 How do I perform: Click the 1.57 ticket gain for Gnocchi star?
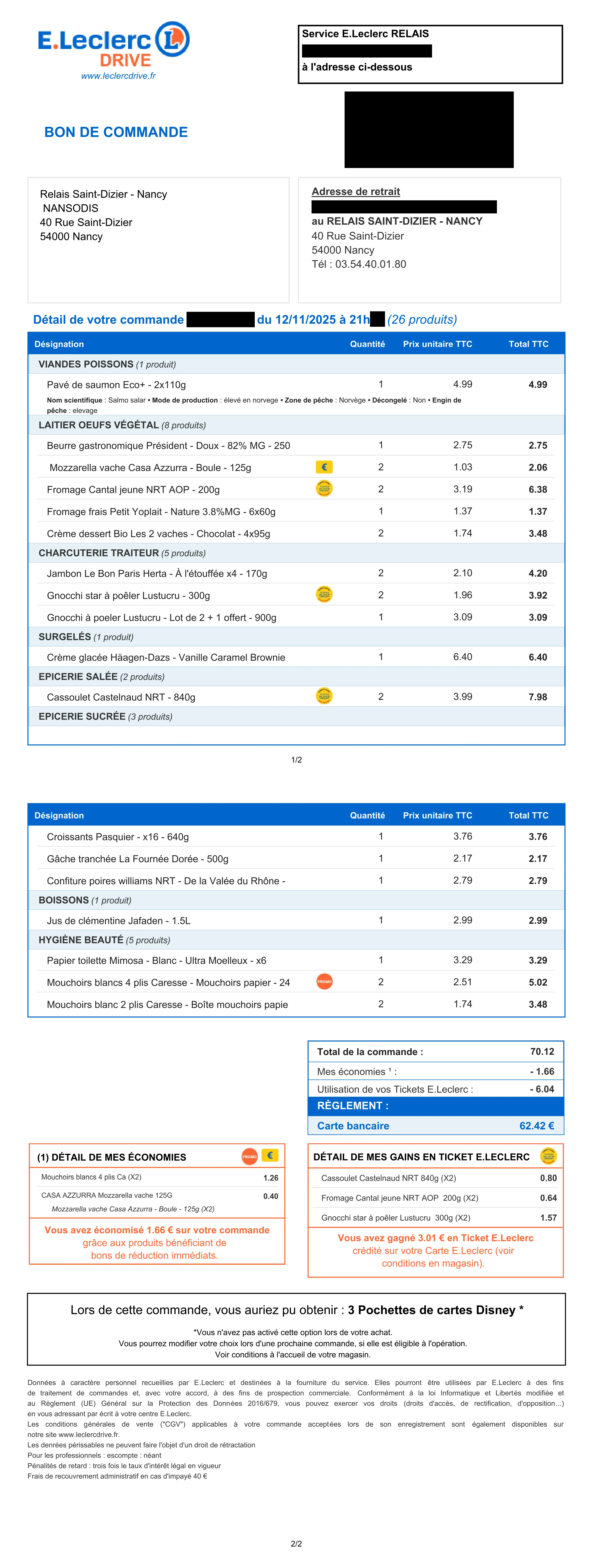coord(548,1217)
